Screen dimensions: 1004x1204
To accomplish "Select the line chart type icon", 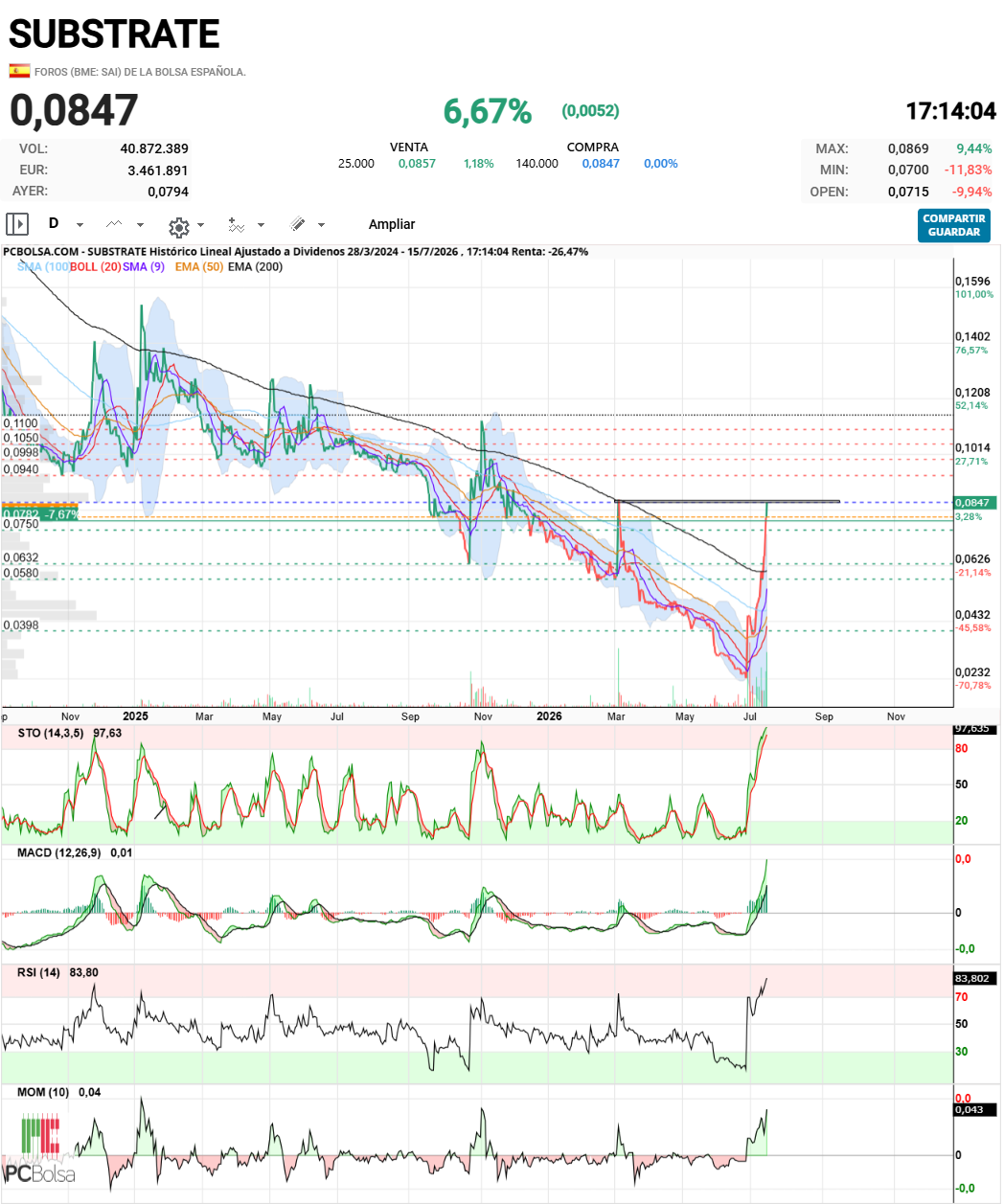I will click(114, 224).
